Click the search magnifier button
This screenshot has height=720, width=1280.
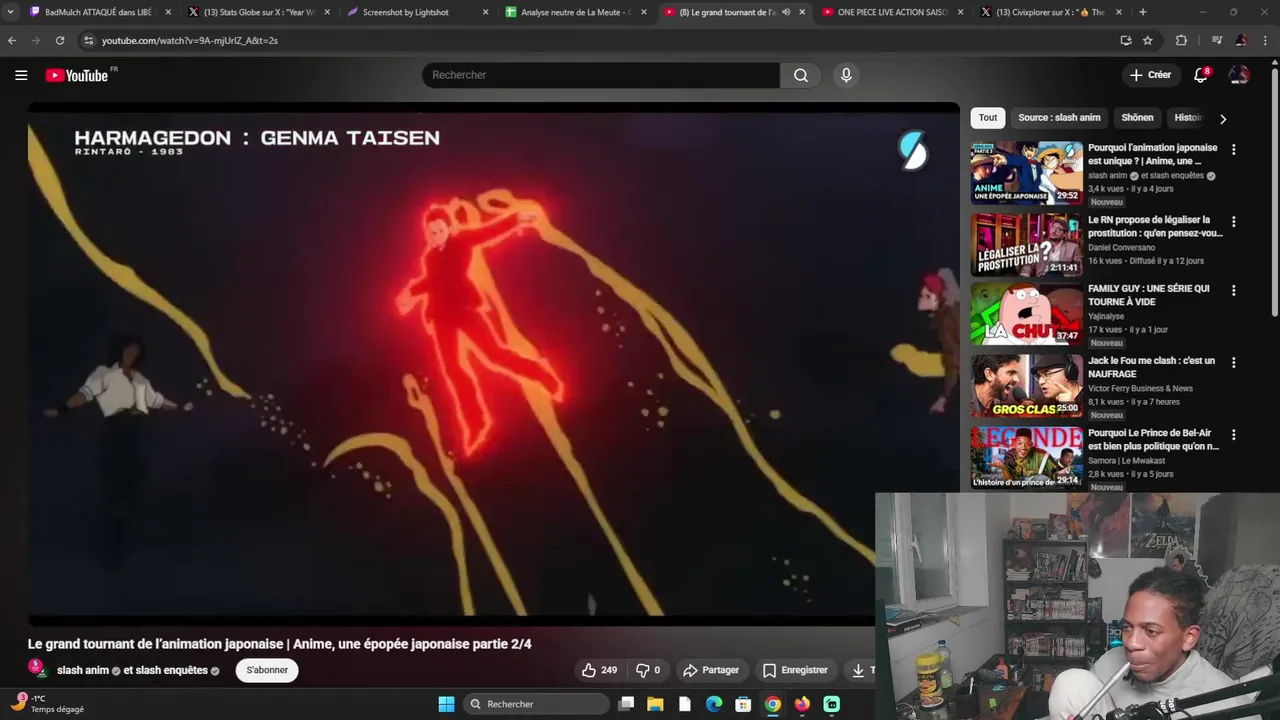(x=801, y=75)
